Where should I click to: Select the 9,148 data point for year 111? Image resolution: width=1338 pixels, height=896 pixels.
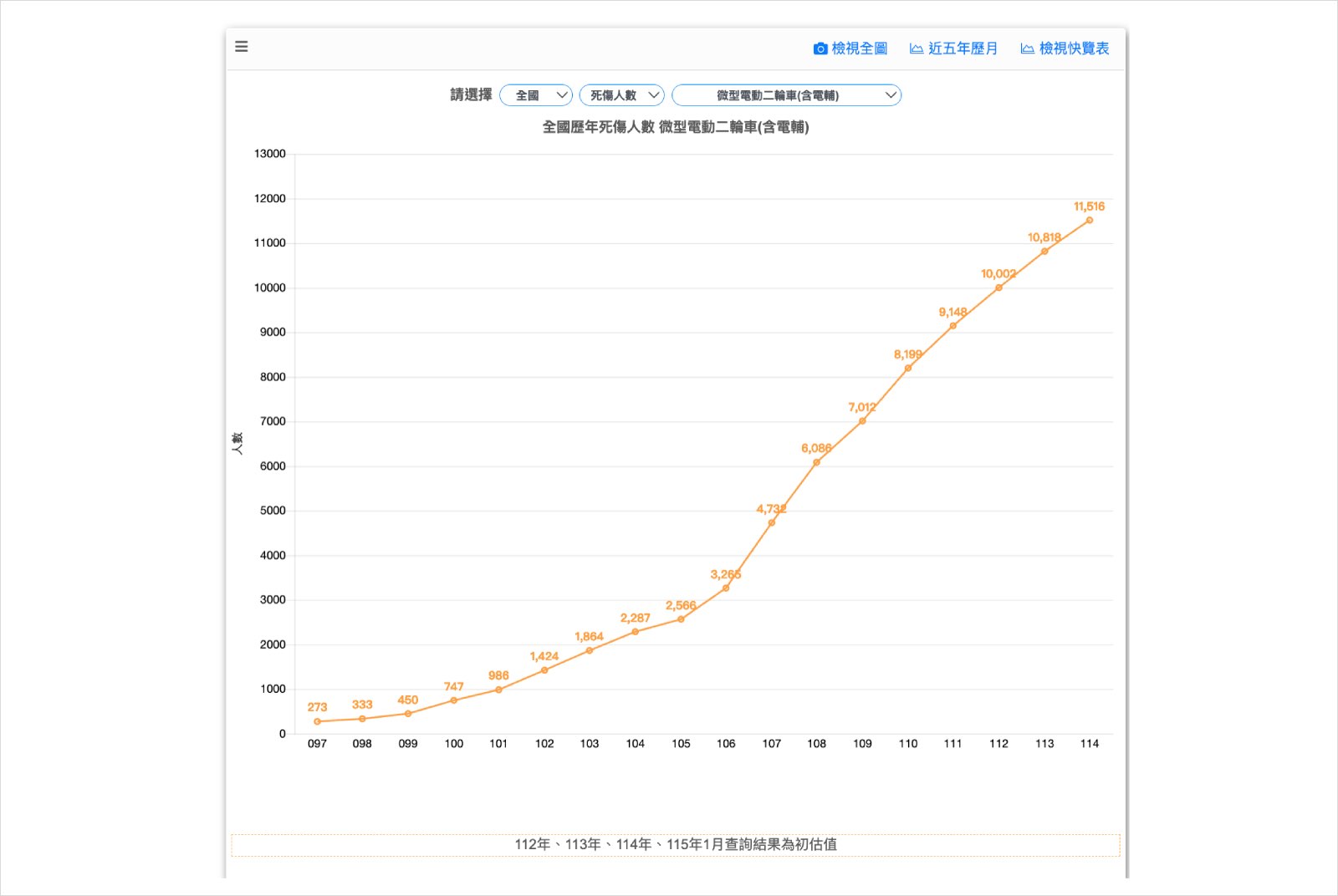click(x=952, y=326)
